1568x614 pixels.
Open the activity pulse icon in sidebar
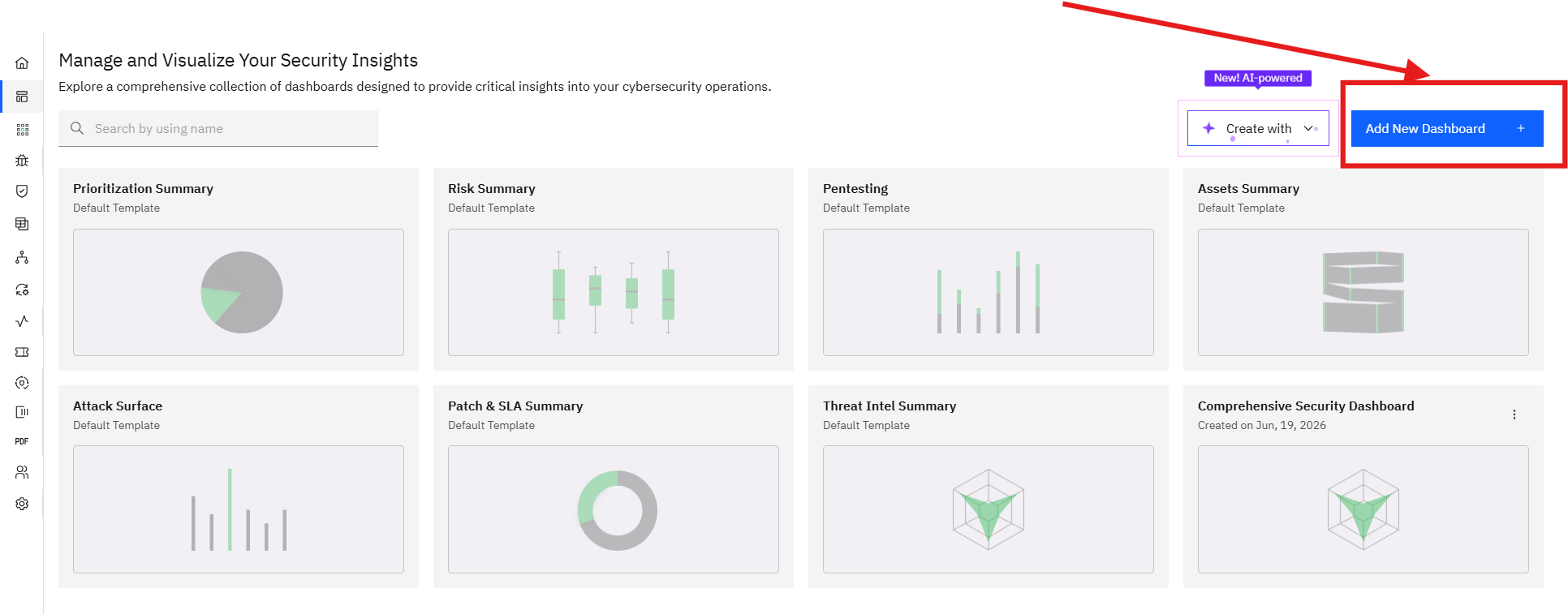(22, 321)
